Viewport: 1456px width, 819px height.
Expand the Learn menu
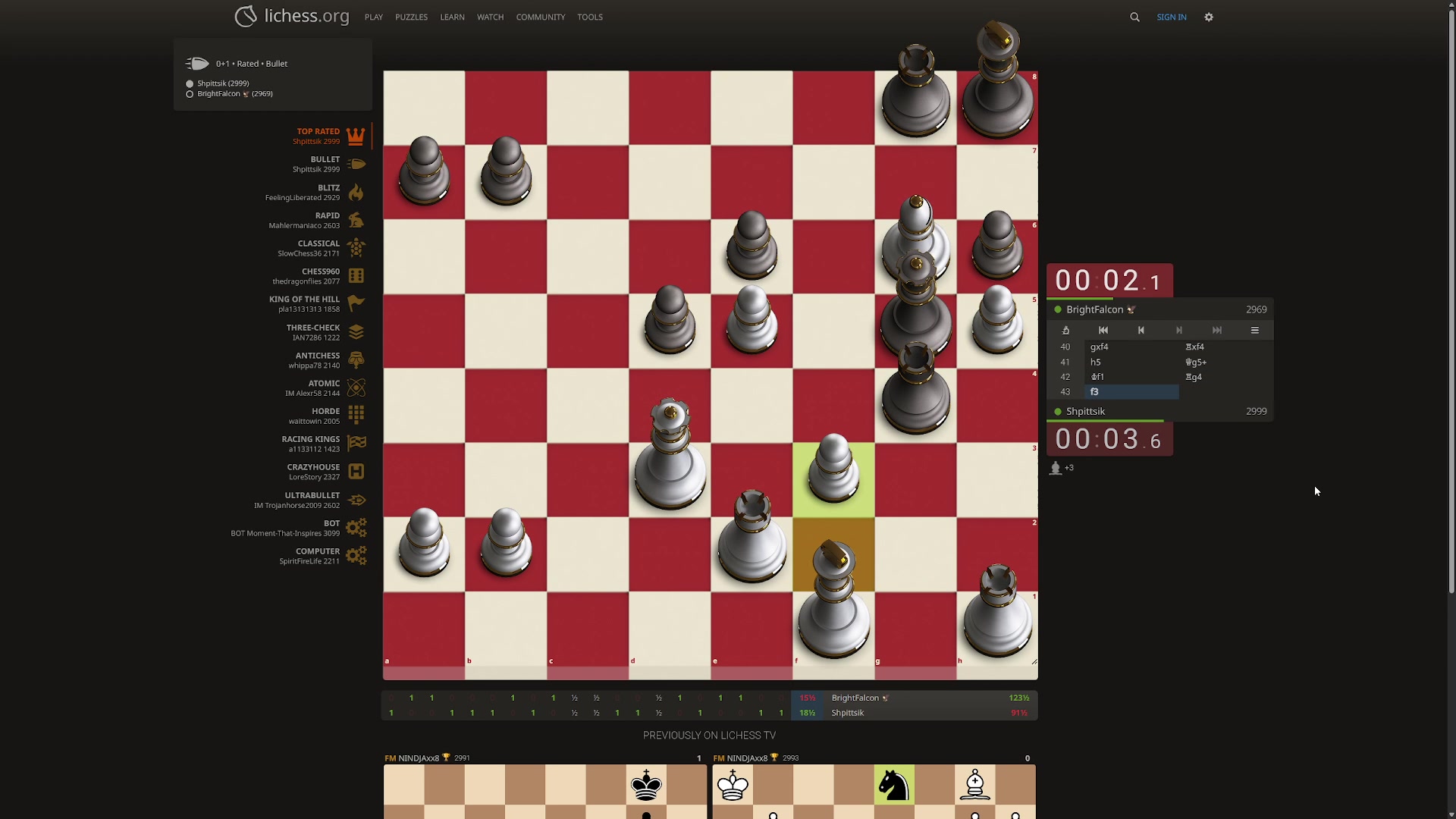452,17
